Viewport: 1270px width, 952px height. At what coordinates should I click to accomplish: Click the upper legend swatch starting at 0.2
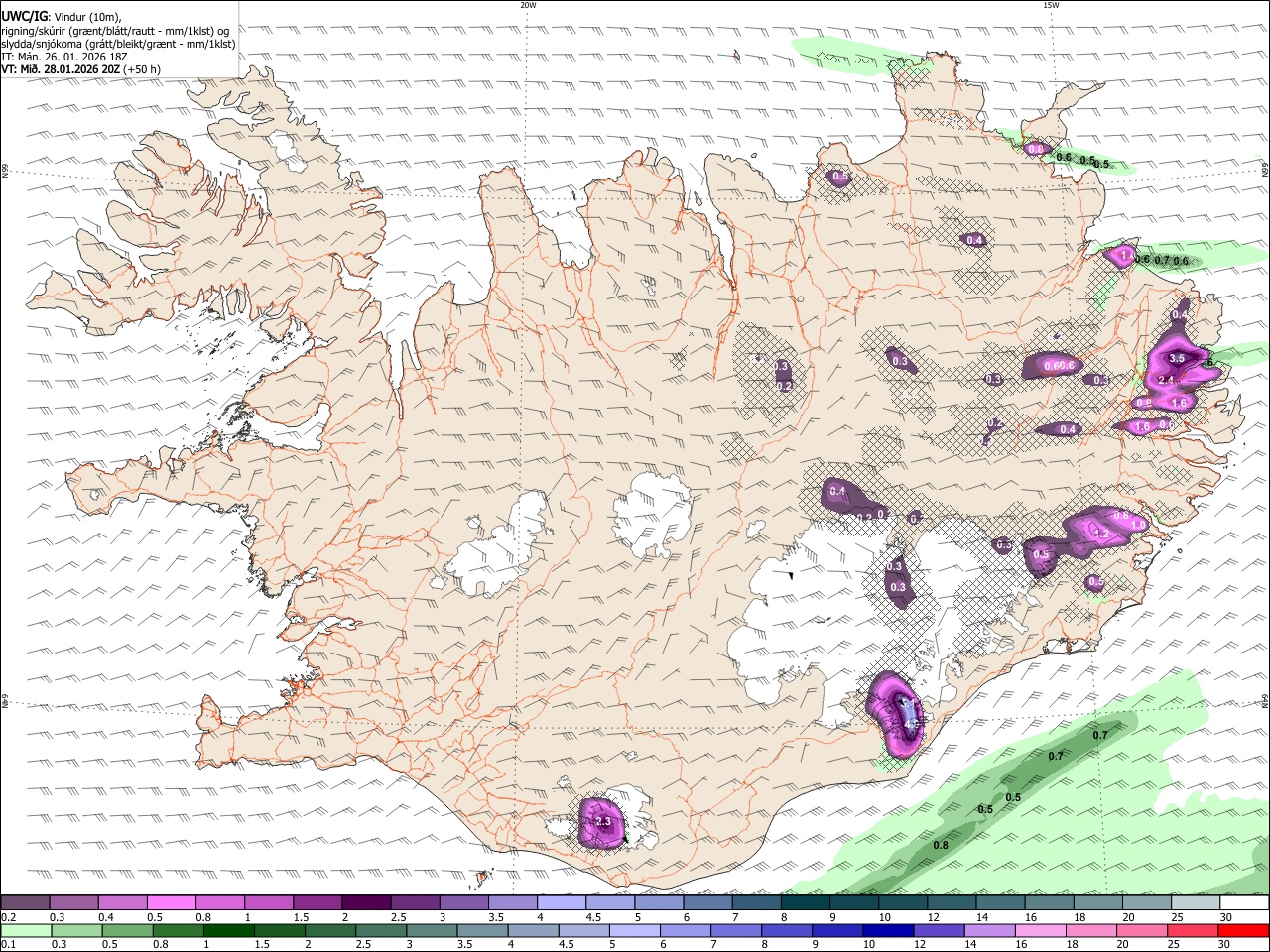coord(25,902)
